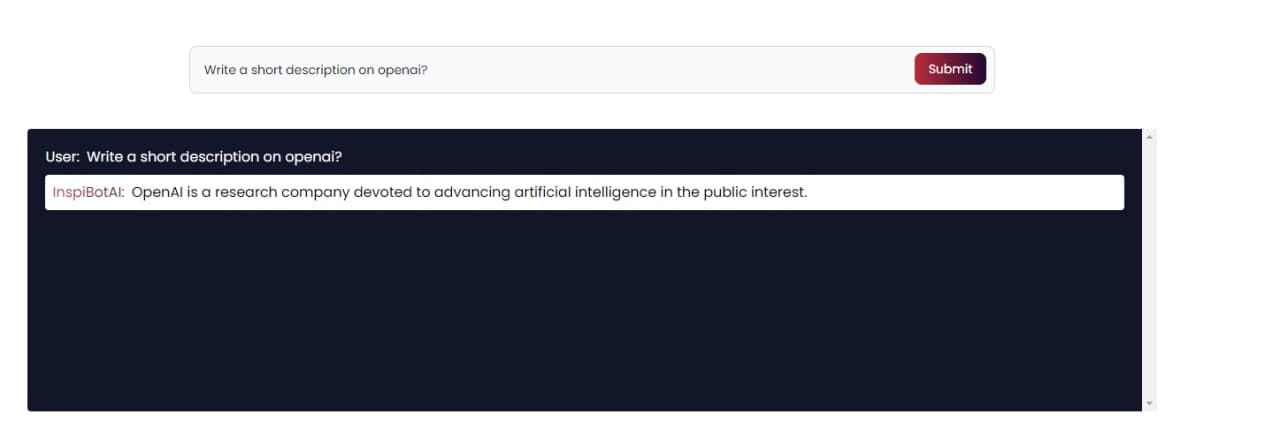
Task: Click blank area of input before Submit
Action: [670, 70]
